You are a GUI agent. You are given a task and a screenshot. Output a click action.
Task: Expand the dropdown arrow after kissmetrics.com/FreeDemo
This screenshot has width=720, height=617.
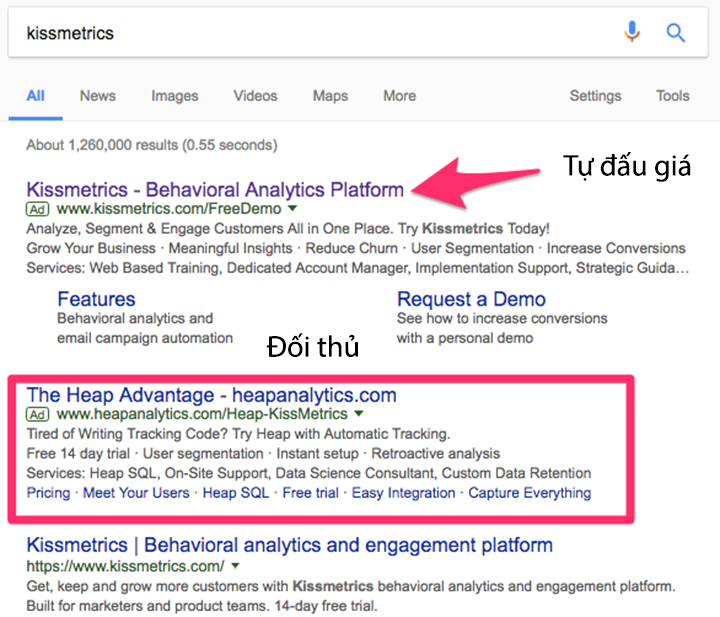[x=292, y=209]
